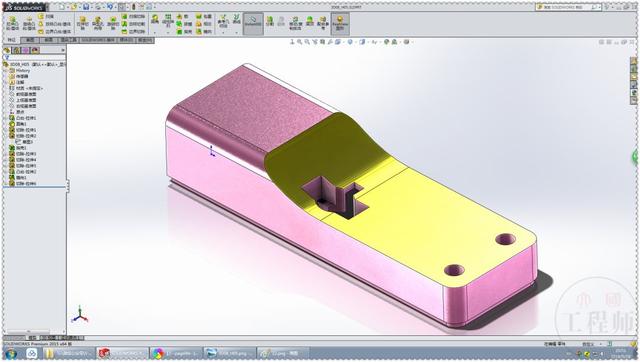The image size is (640, 362).
Task: Click the Fillet tool icon
Action: click(x=155, y=19)
